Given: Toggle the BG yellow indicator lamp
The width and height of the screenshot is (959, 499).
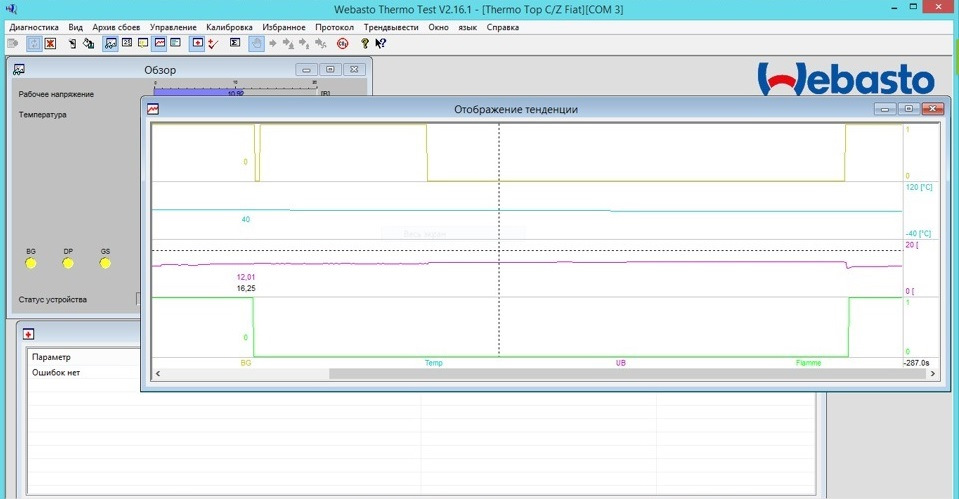Looking at the screenshot, I should (31, 263).
